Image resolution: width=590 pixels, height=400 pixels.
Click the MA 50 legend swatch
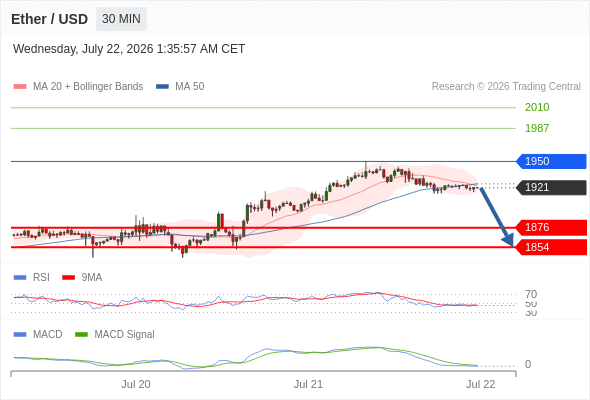click(x=162, y=87)
